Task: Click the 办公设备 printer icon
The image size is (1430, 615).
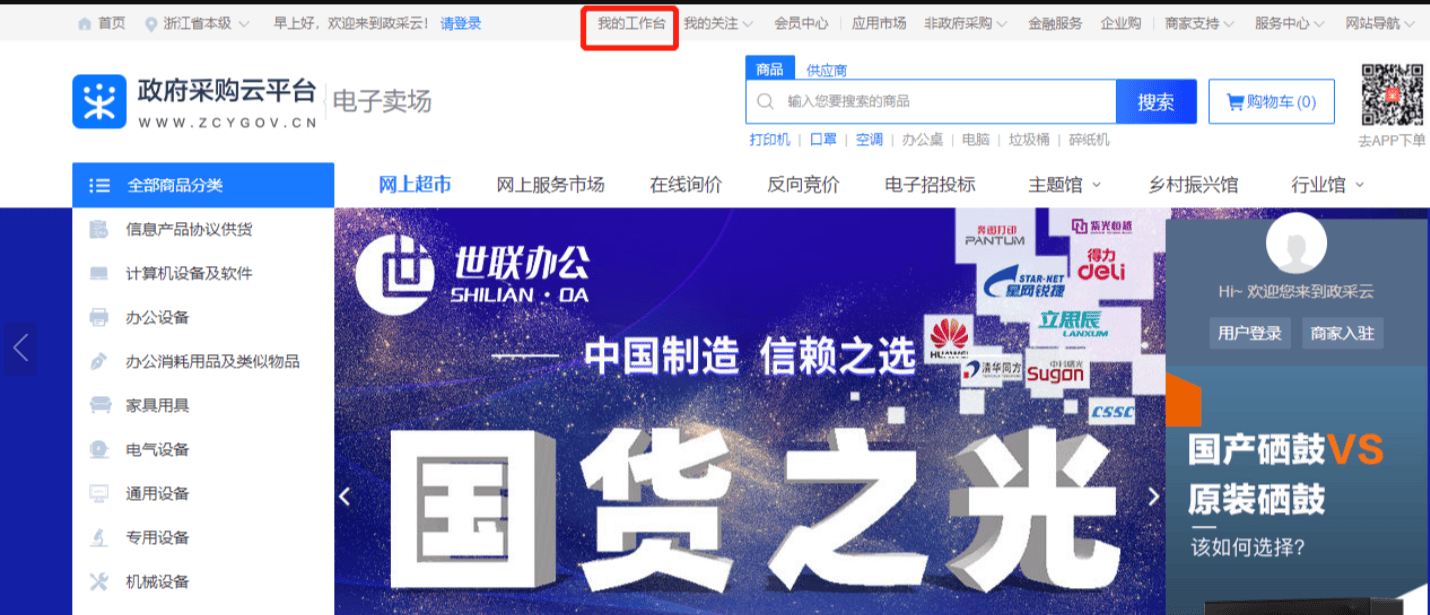Action: [98, 317]
